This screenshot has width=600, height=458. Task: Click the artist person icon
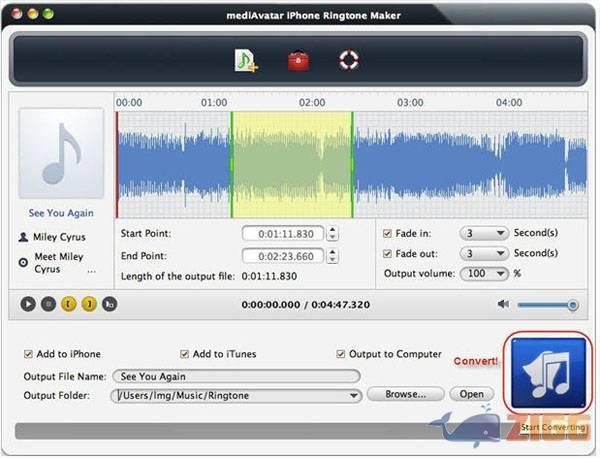point(23,237)
